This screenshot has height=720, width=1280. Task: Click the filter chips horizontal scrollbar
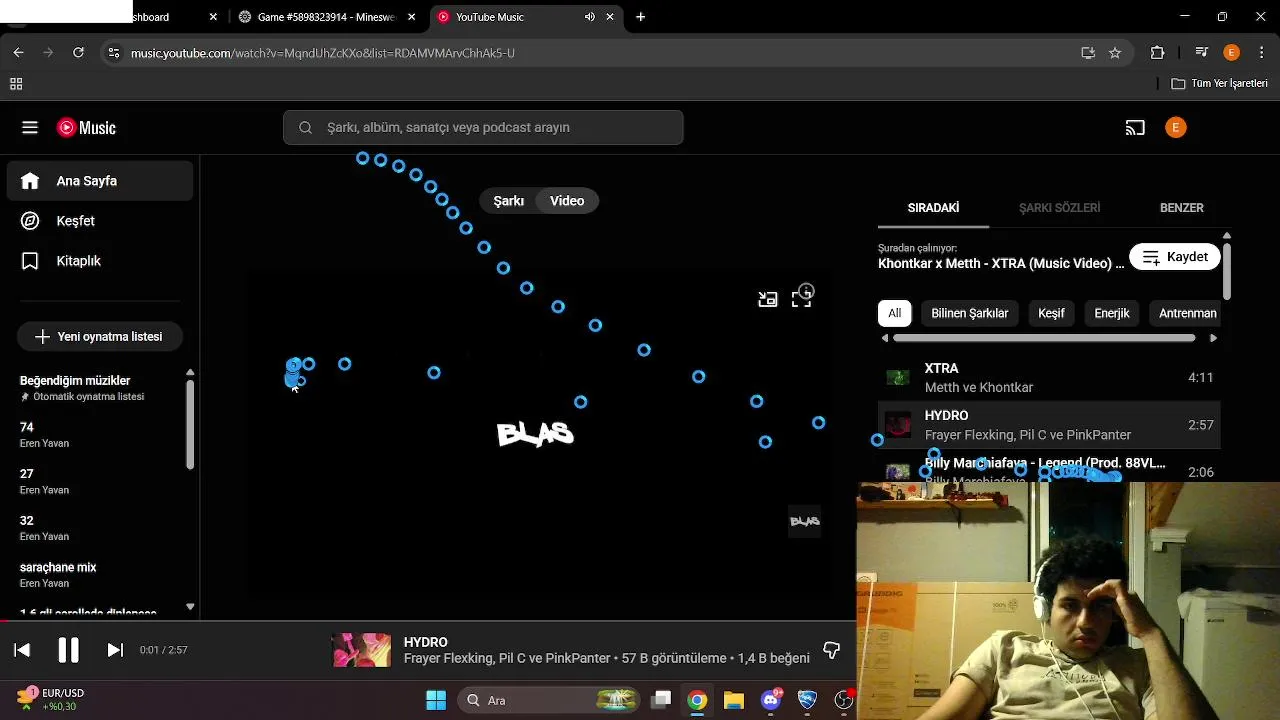point(1044,338)
